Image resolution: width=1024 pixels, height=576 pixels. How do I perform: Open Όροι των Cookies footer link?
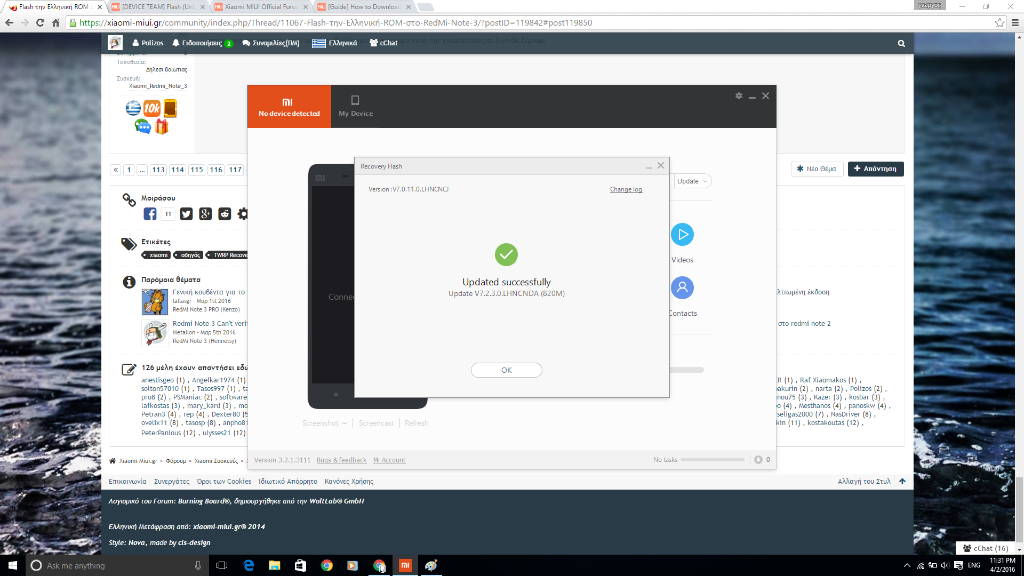point(224,481)
